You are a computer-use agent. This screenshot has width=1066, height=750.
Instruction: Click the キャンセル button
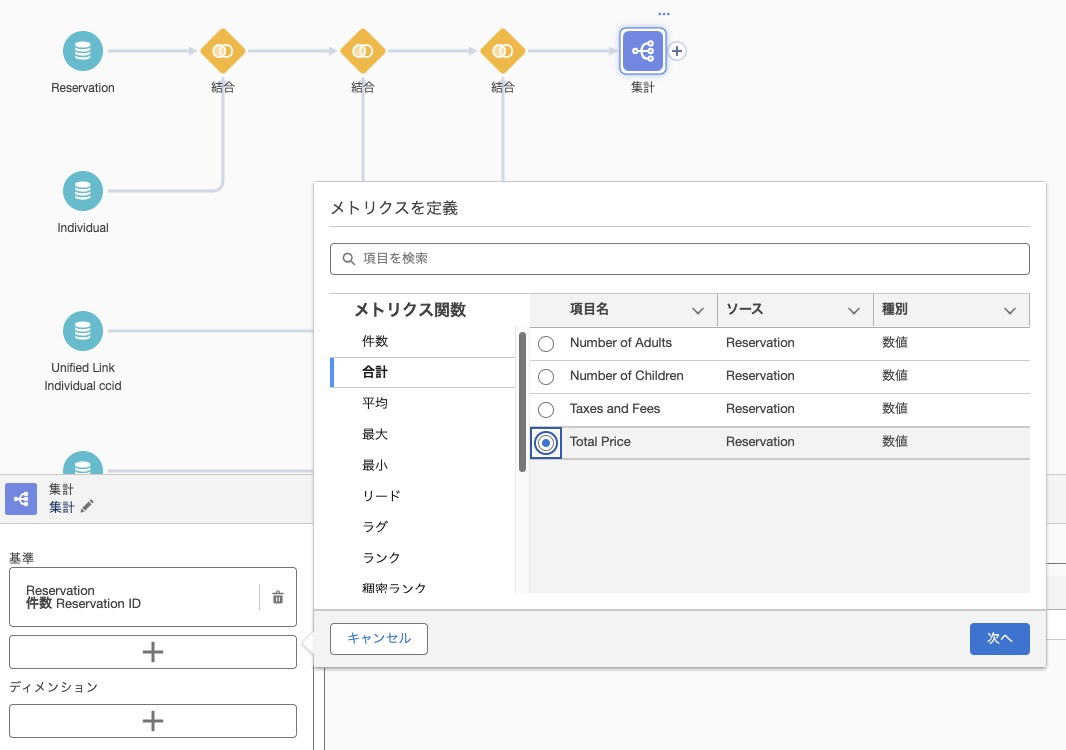[379, 638]
